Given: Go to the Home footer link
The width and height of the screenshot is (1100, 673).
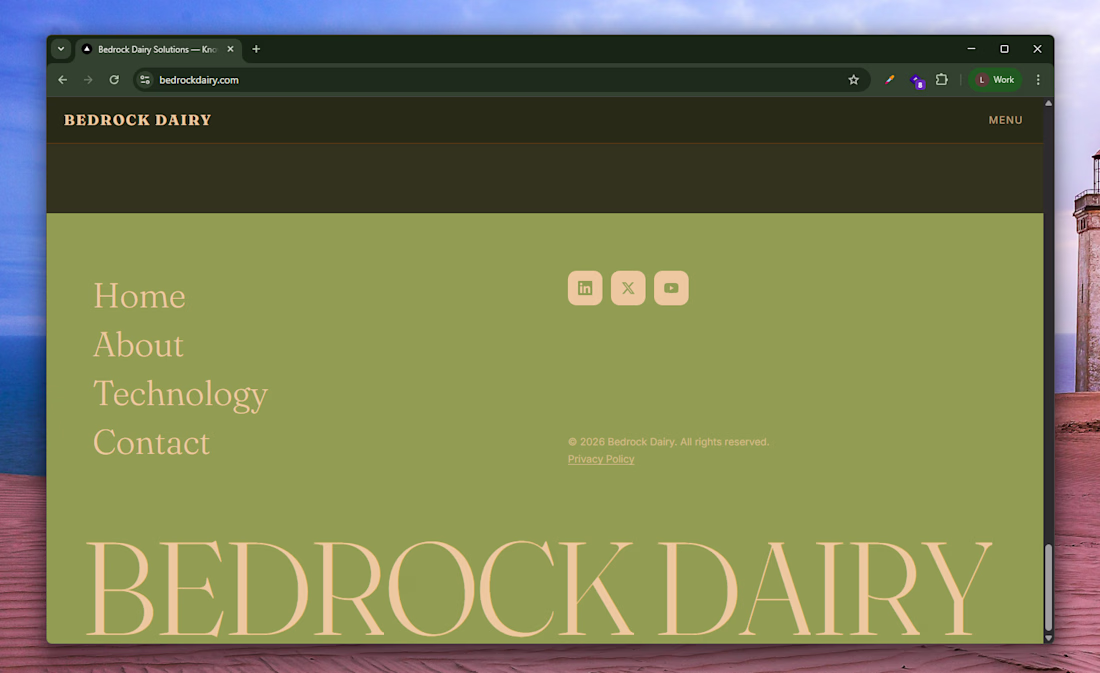Looking at the screenshot, I should tap(140, 295).
